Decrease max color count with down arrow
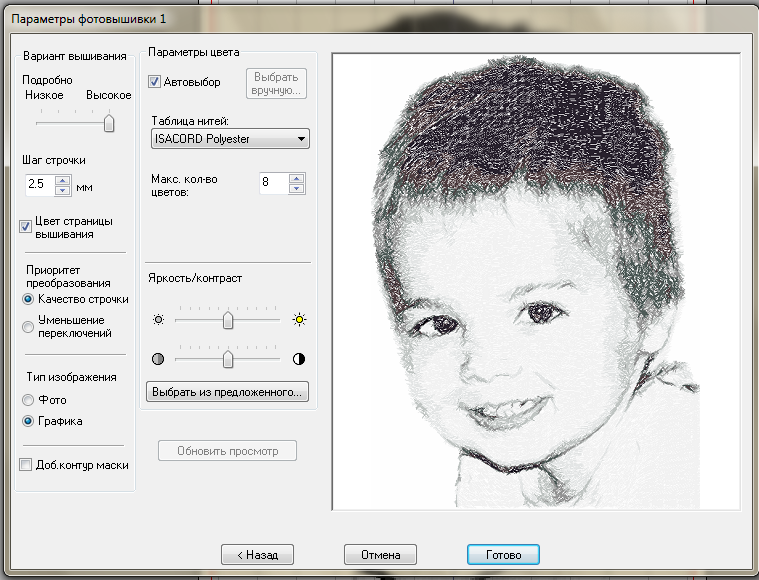This screenshot has width=759, height=580. (296, 188)
